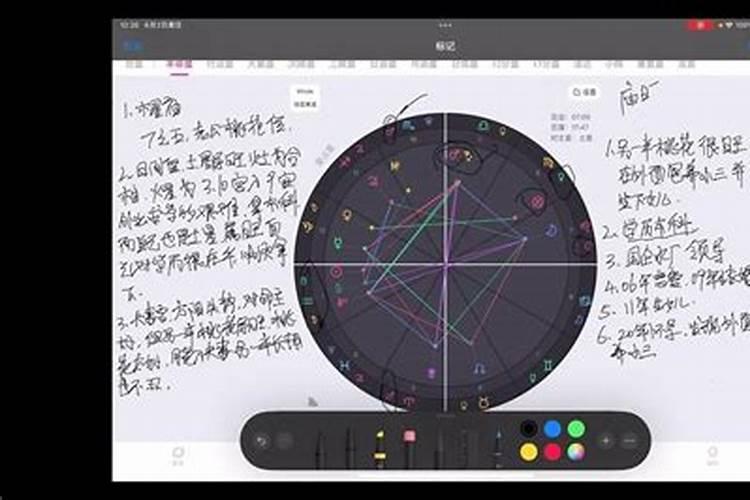Choose the blue color swatch
The width and height of the screenshot is (750, 500).
[x=552, y=429]
